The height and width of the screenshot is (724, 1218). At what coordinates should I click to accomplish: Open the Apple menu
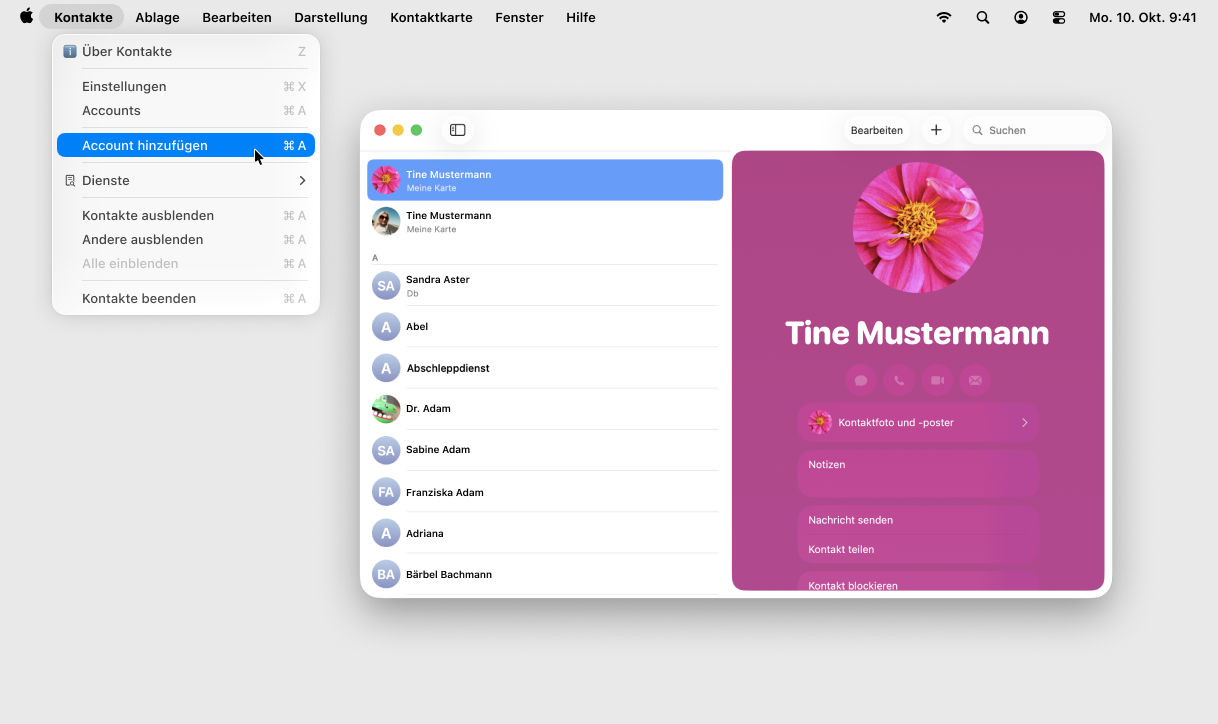(26, 17)
